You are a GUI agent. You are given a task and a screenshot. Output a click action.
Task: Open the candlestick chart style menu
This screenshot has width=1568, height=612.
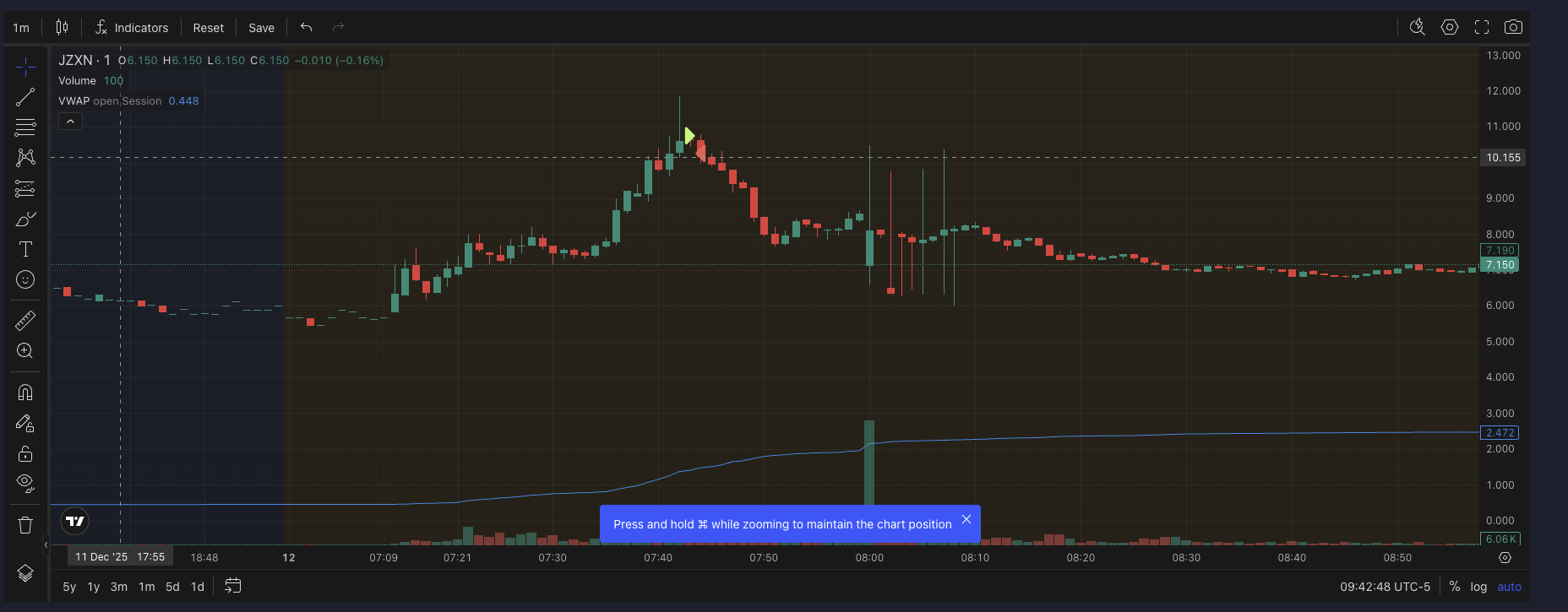[62, 28]
